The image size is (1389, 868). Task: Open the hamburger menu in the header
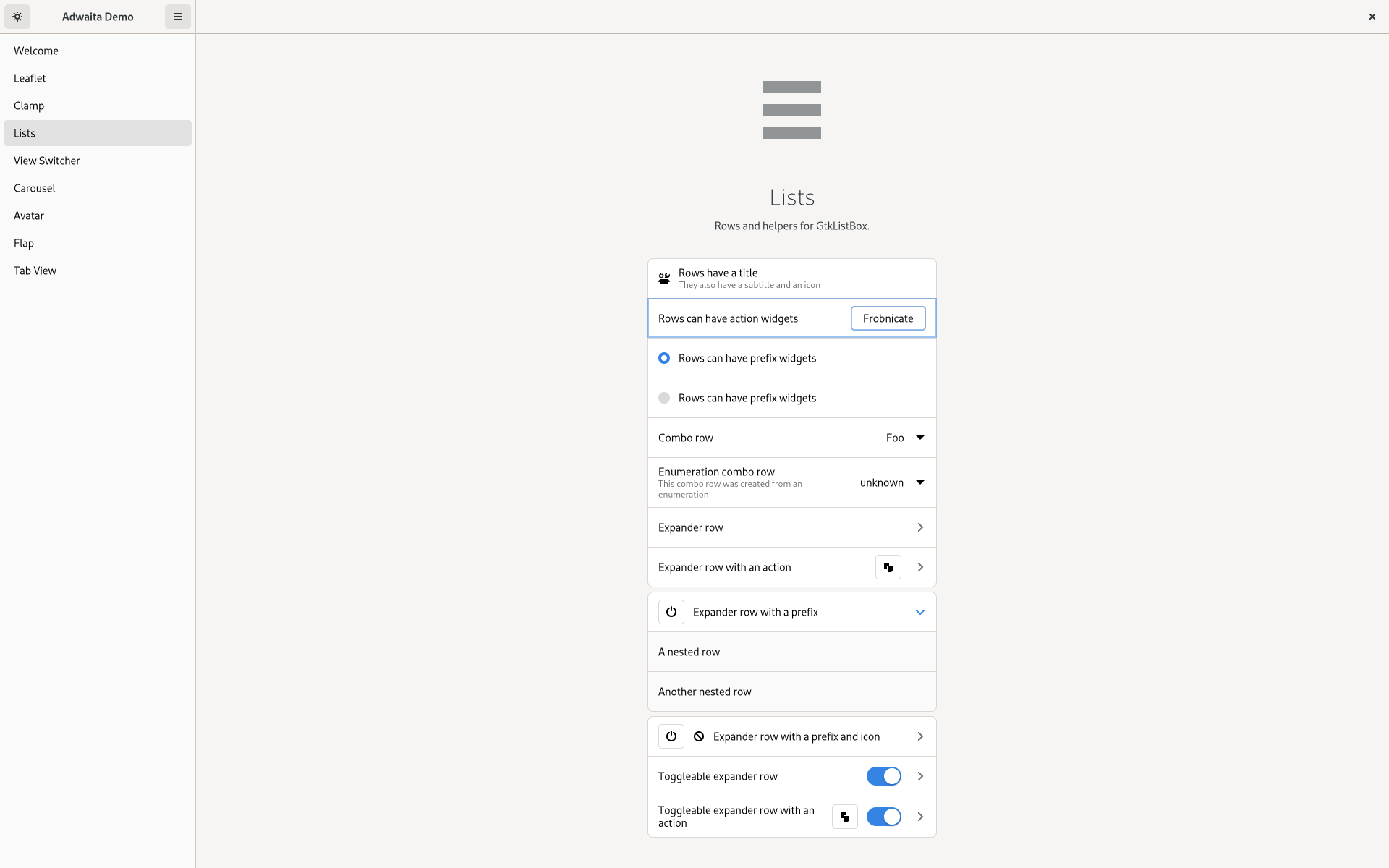coord(177,17)
